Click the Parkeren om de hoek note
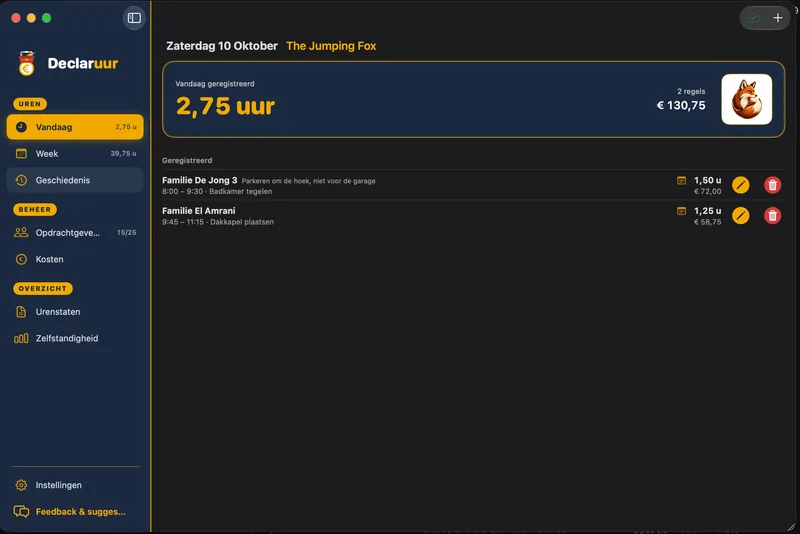This screenshot has width=800, height=534. 308,181
